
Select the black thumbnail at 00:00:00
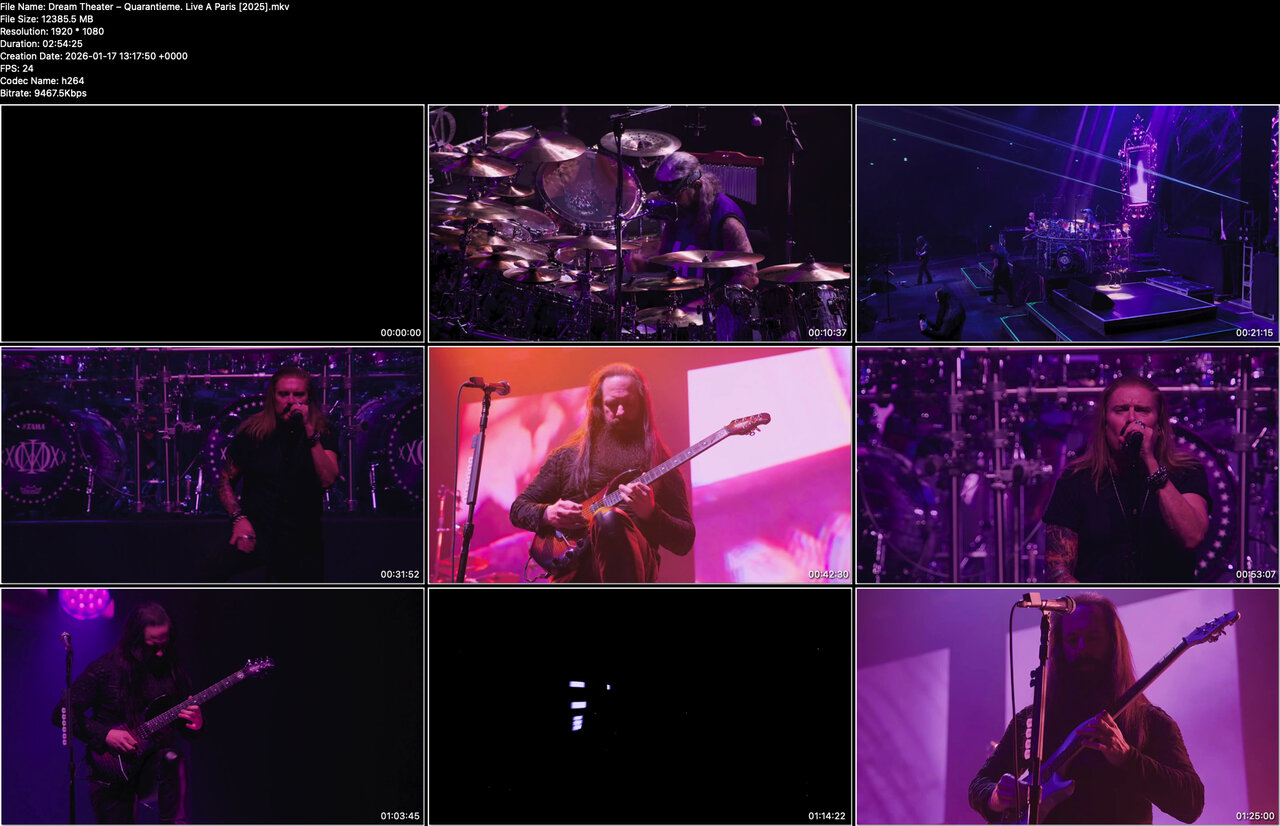point(212,223)
